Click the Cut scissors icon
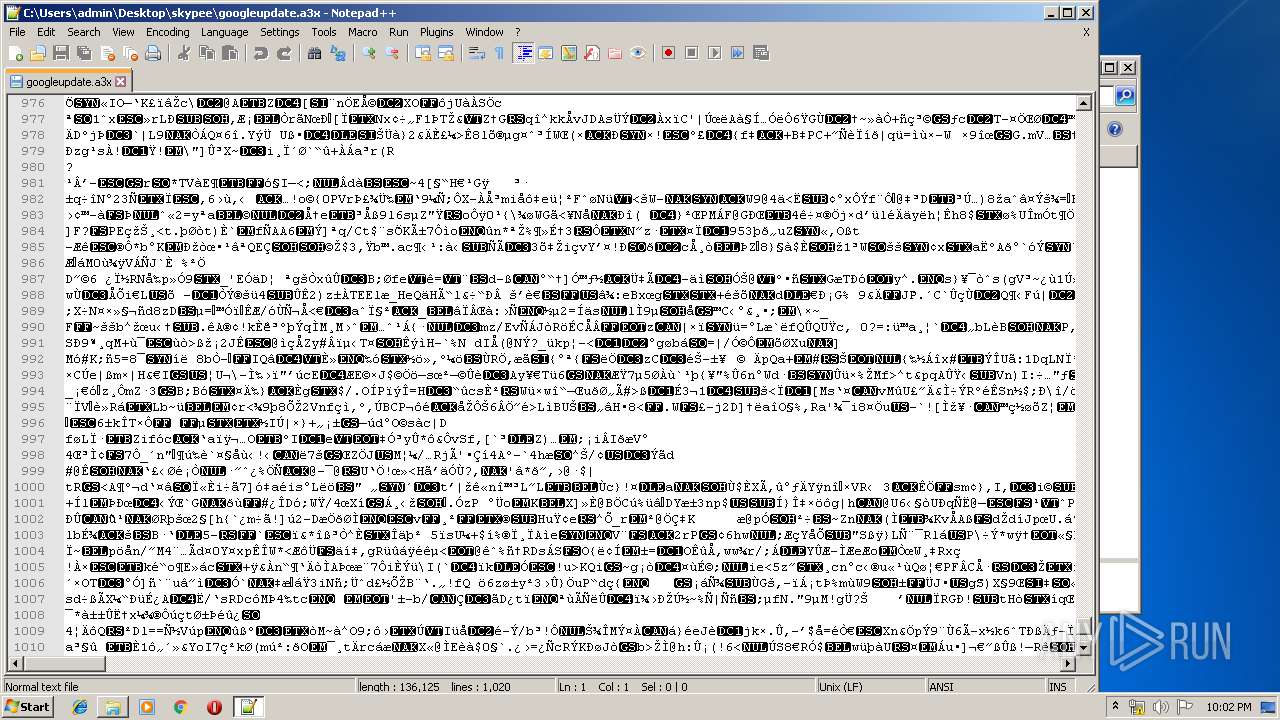Screen dimensions: 1280x720 183,52
